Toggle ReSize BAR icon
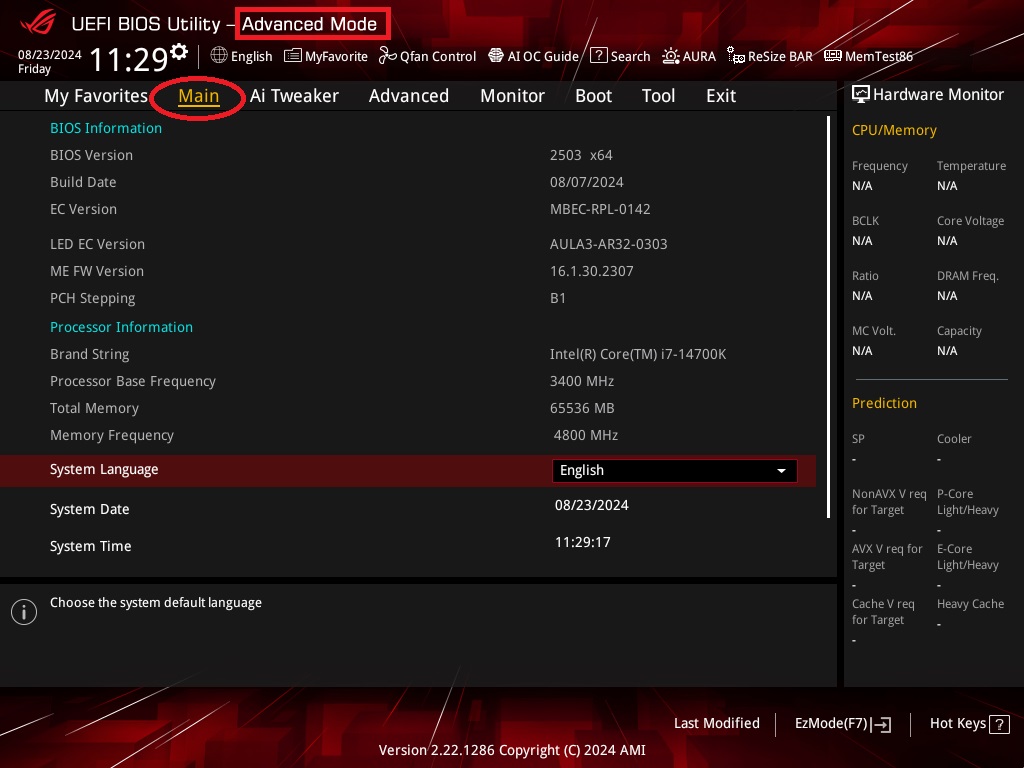Image resolution: width=1024 pixels, height=768 pixels. (736, 56)
